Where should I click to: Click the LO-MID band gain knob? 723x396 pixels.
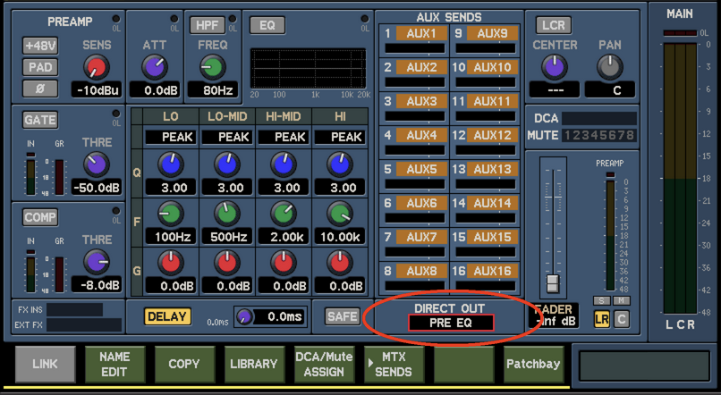pos(227,262)
